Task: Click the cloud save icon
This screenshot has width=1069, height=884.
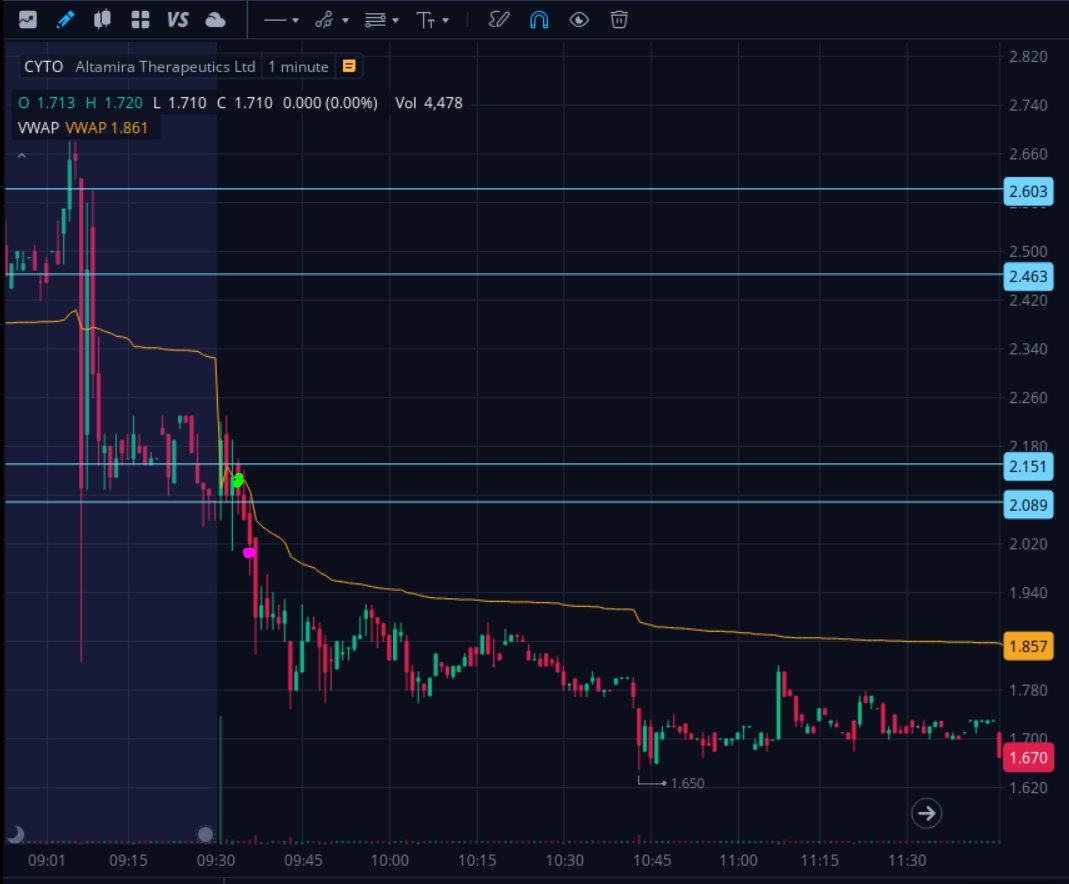Action: (x=215, y=20)
